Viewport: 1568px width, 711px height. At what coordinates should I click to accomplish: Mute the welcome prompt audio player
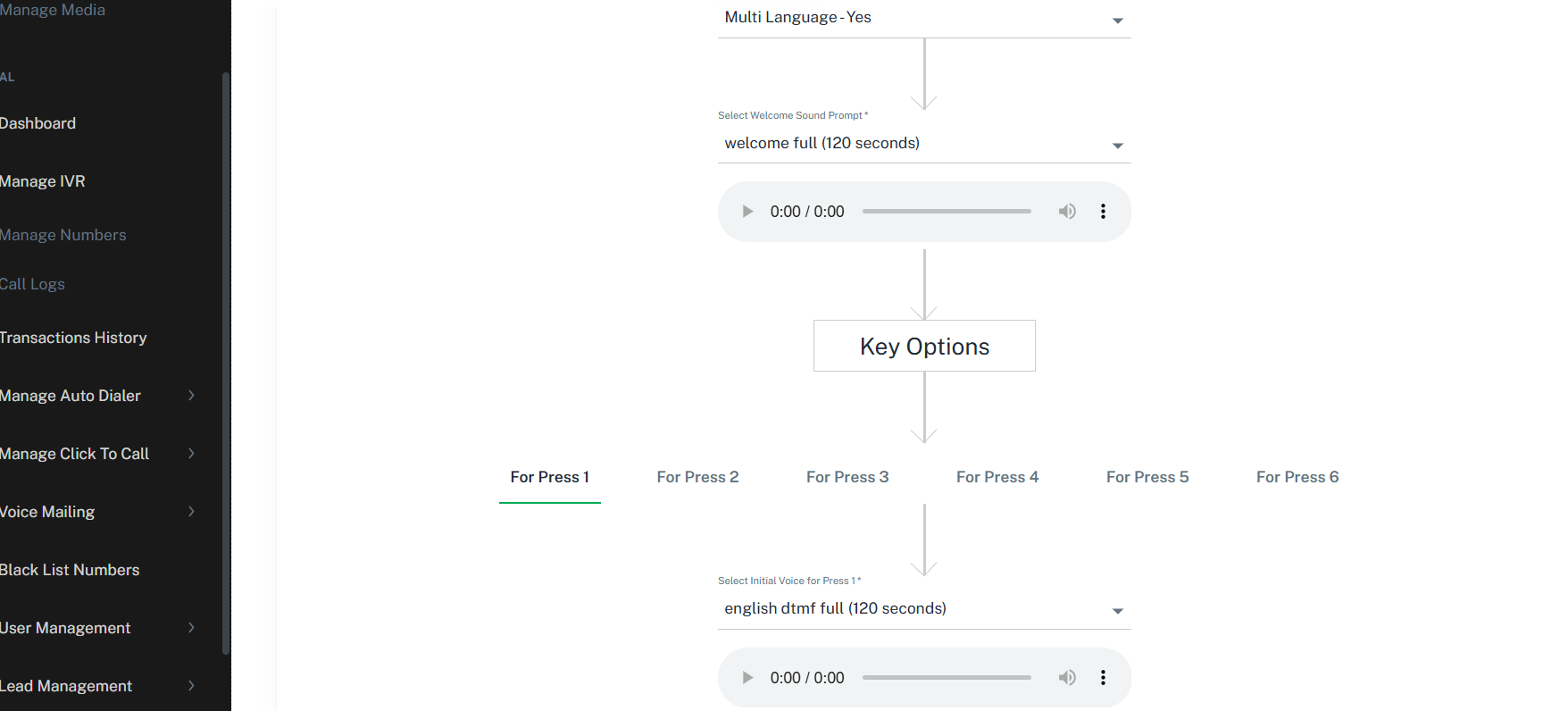(x=1067, y=212)
